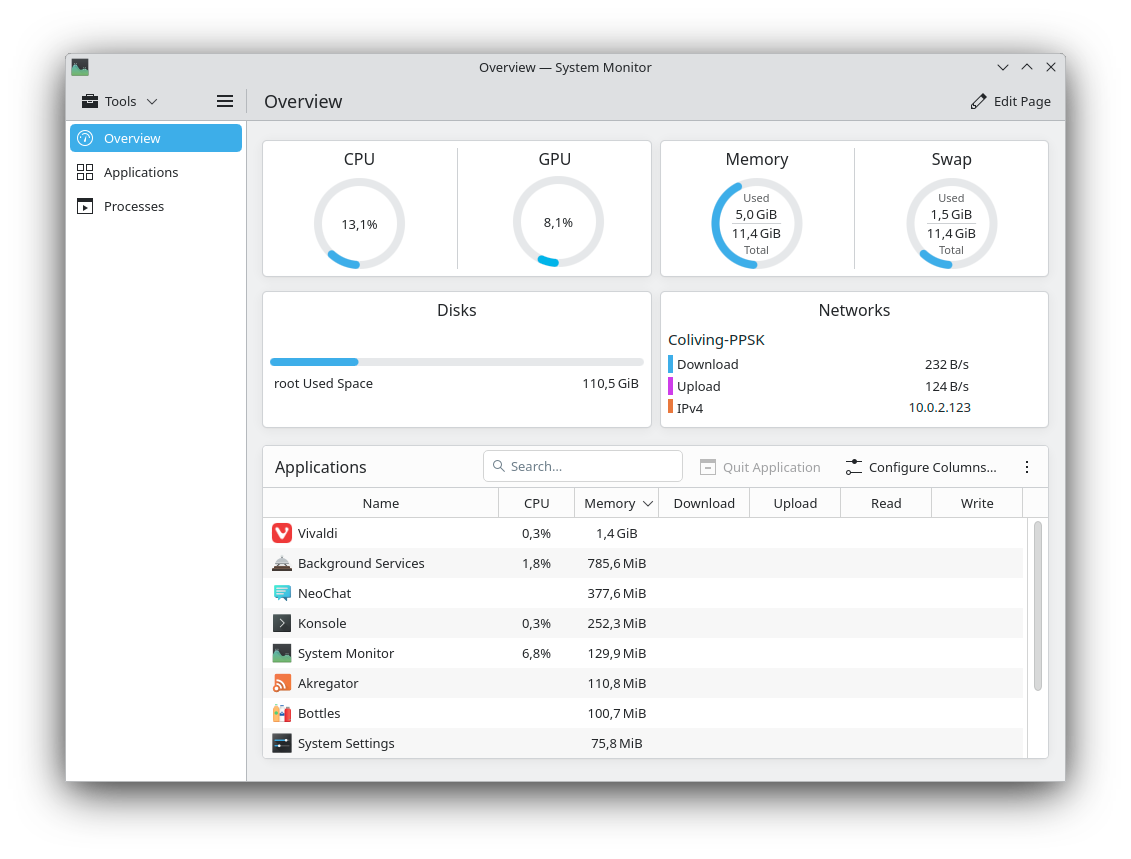This screenshot has width=1131, height=859.
Task: Open the three-dot applications options menu
Action: (x=1026, y=467)
